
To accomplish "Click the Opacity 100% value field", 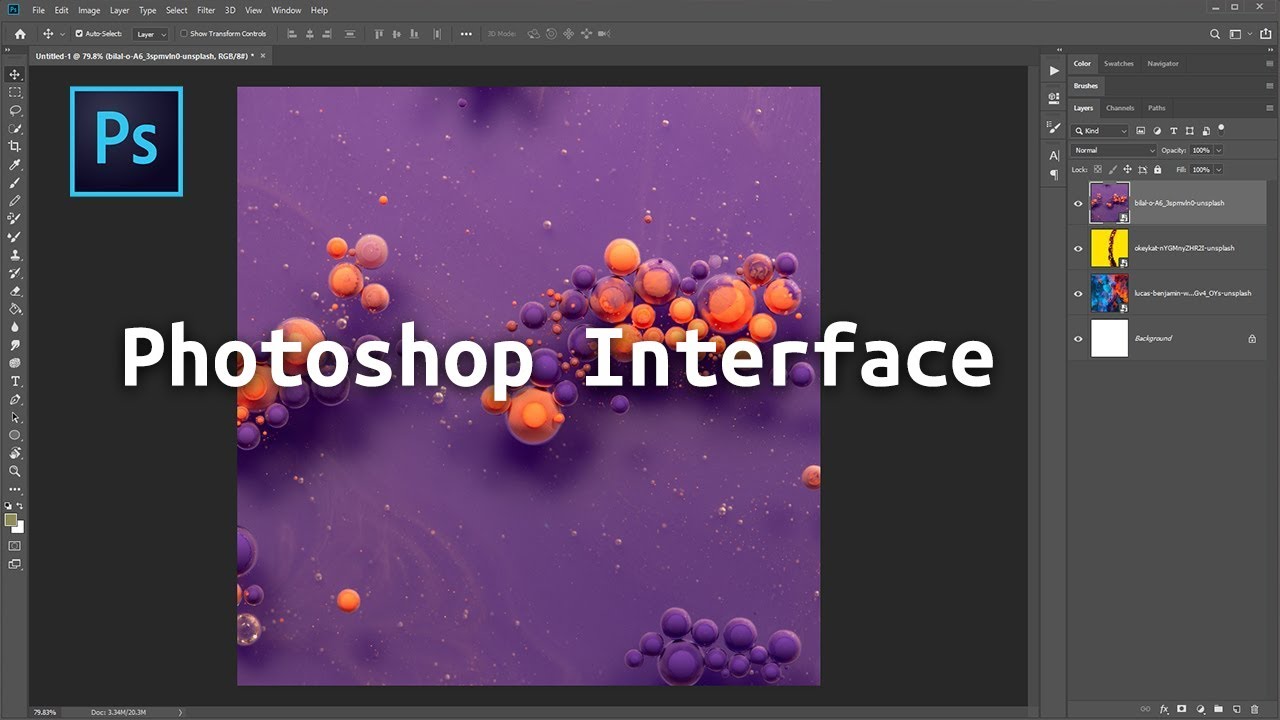I will 1200,150.
